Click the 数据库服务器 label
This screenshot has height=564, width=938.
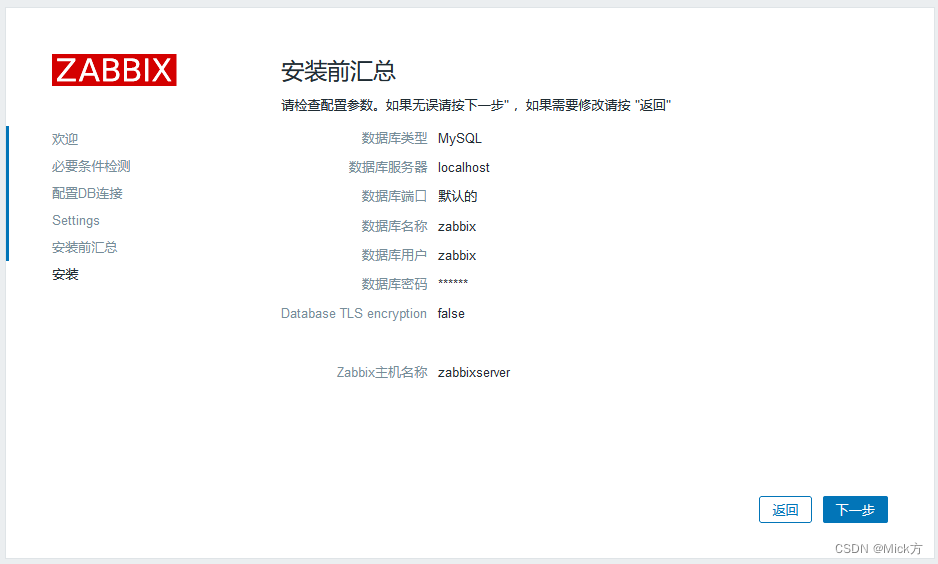(388, 167)
